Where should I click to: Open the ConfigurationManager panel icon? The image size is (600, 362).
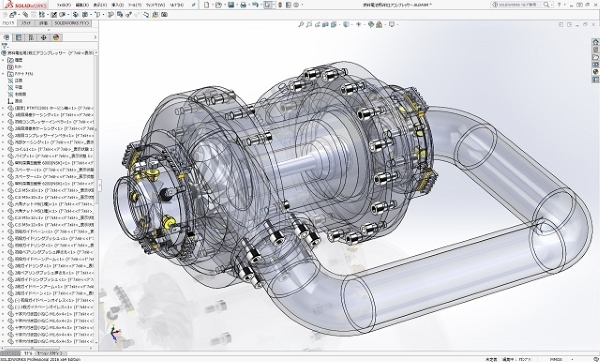coord(31,38)
